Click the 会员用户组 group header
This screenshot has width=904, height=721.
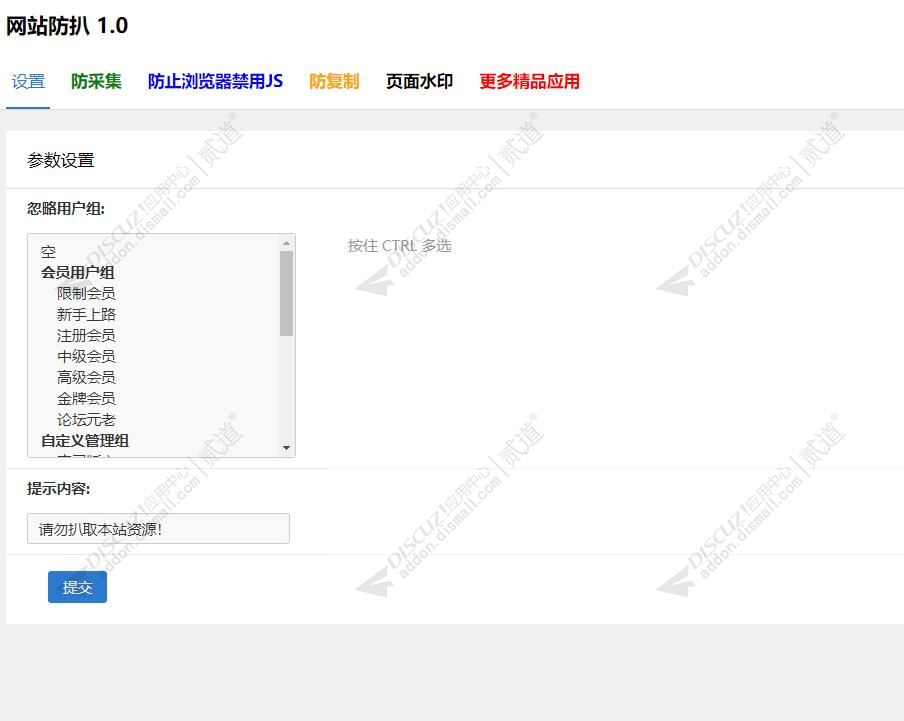pyautogui.click(x=78, y=273)
